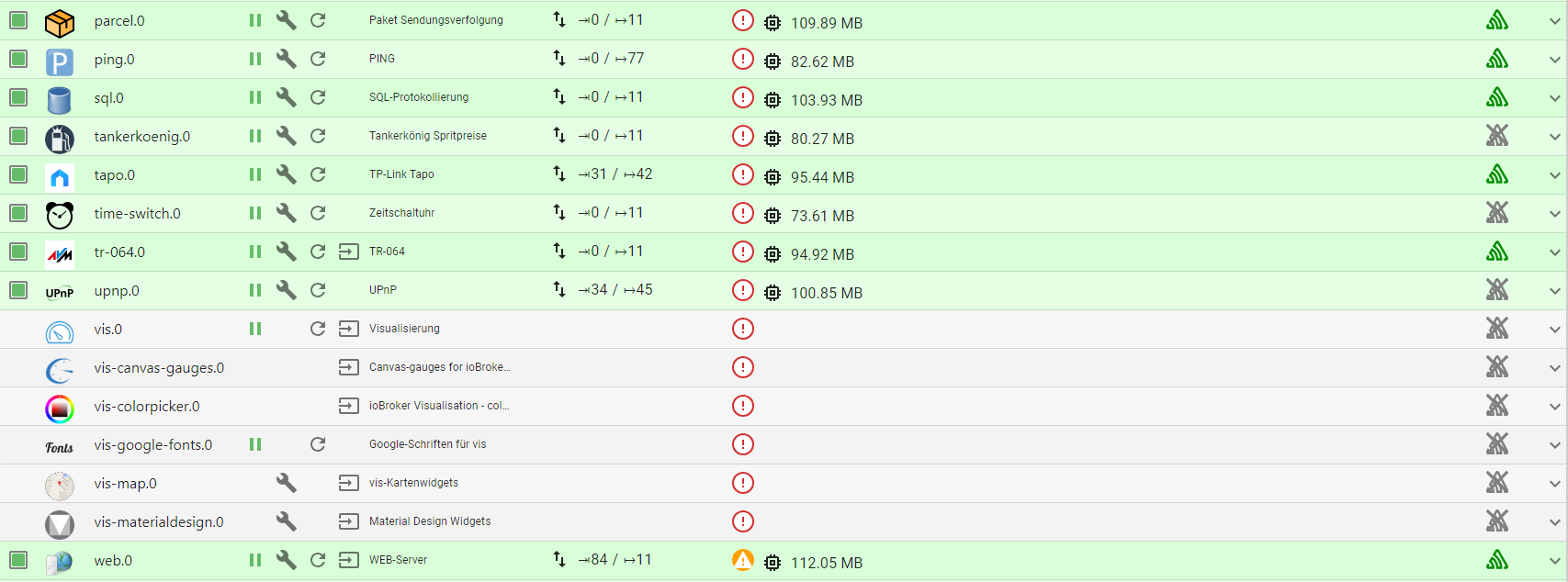
Task: Select the vis-materialdesign.0 instance name
Action: (159, 522)
